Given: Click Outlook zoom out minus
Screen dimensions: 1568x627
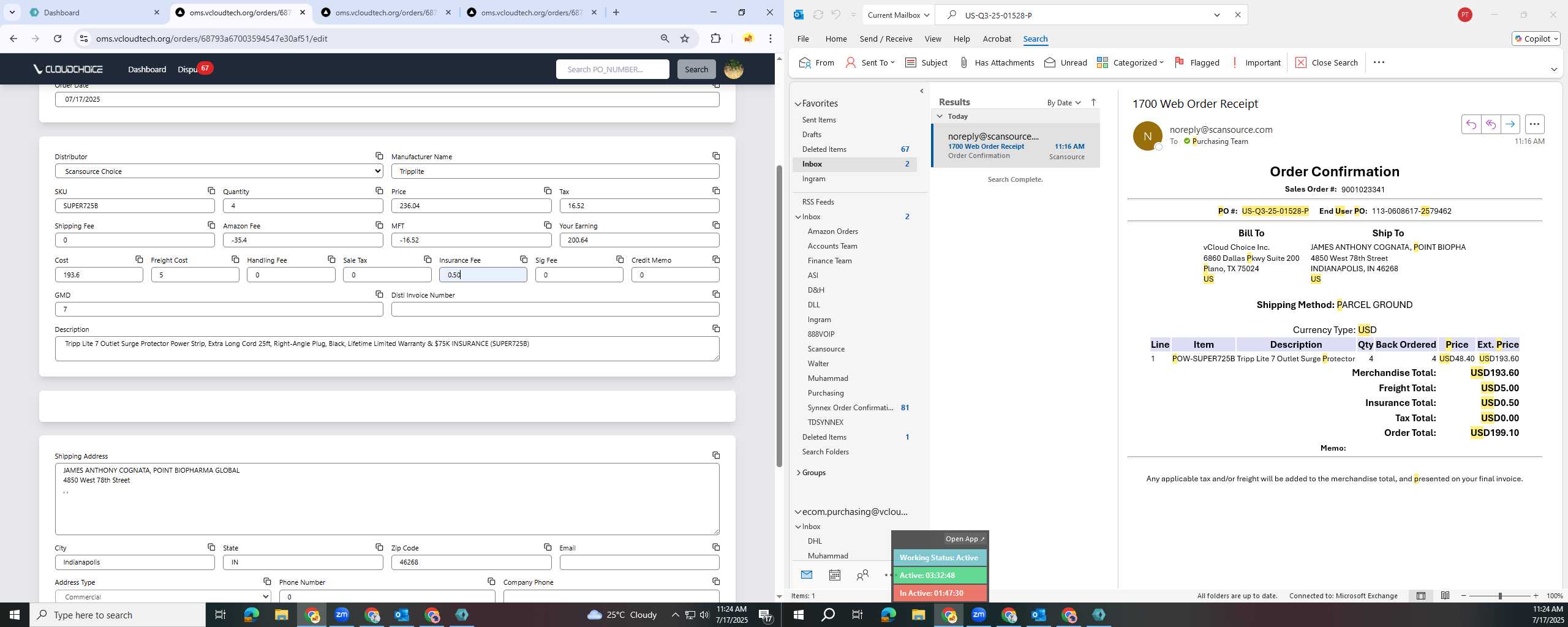Looking at the screenshot, I should pos(1464,596).
